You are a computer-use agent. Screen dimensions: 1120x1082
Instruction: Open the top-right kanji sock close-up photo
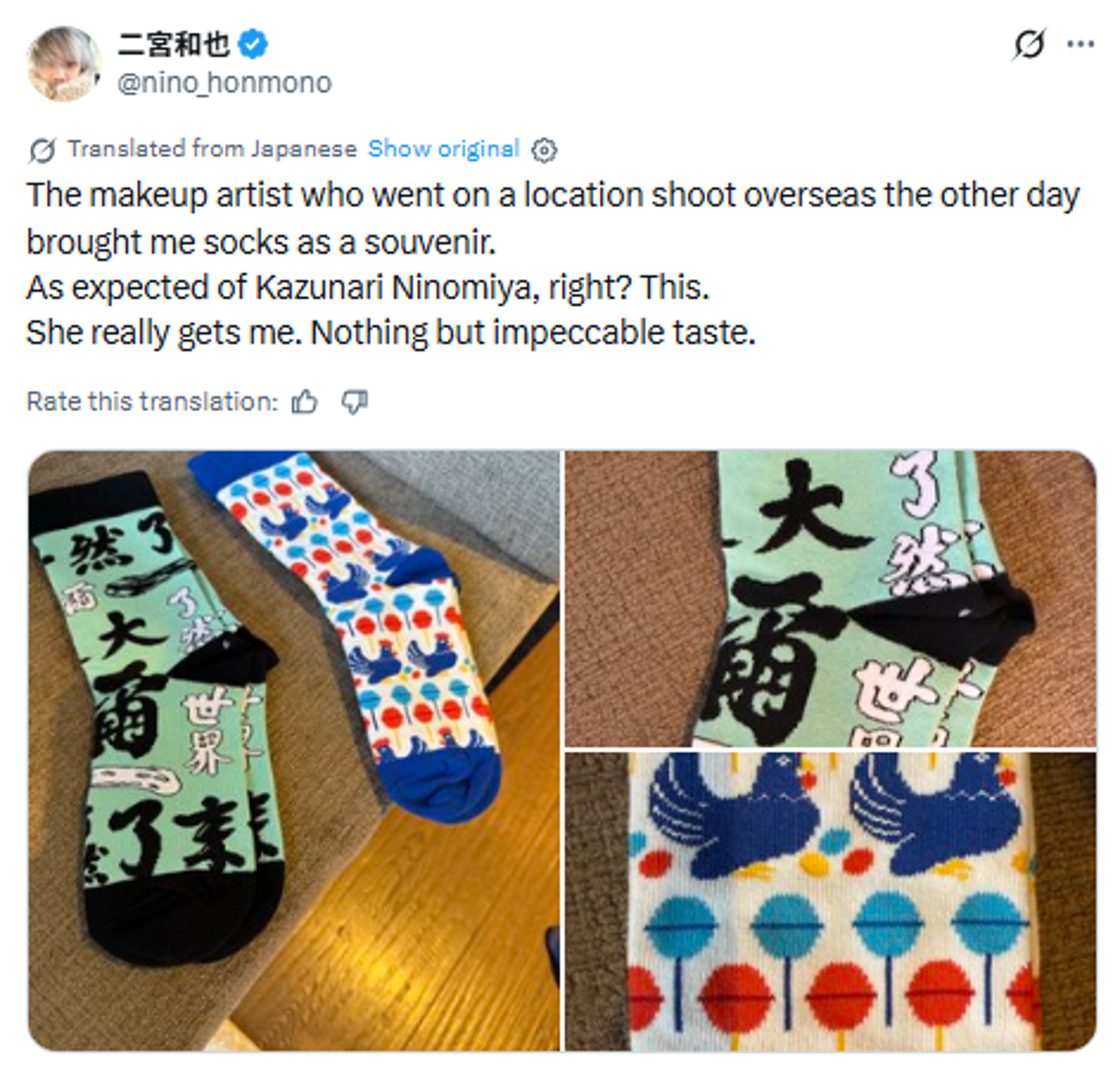coord(830,599)
